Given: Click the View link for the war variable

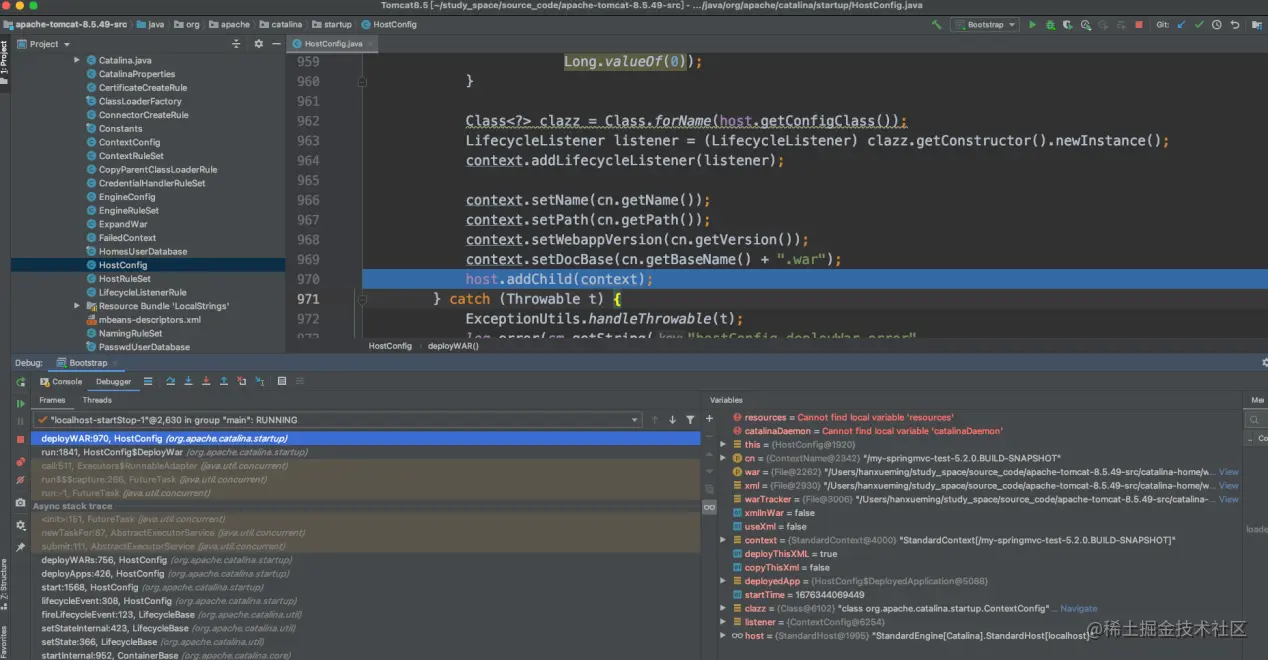Looking at the screenshot, I should click(1228, 472).
